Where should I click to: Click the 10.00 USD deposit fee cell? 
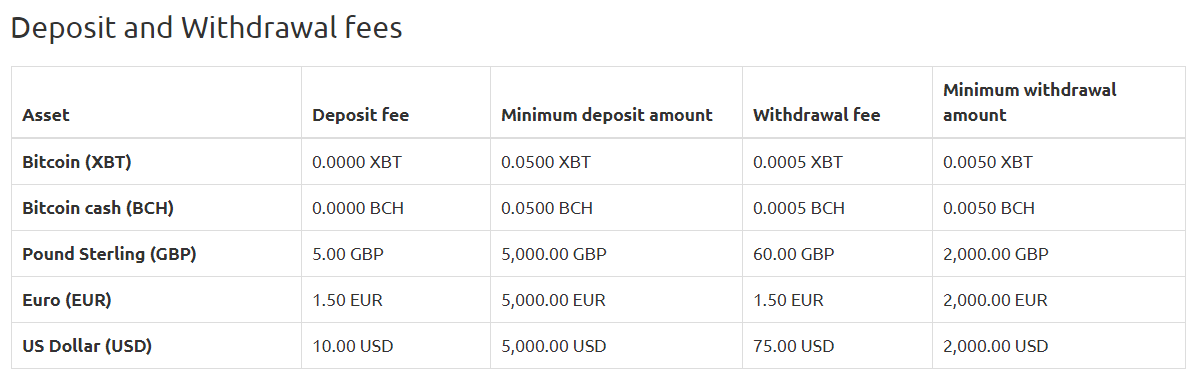[352, 346]
